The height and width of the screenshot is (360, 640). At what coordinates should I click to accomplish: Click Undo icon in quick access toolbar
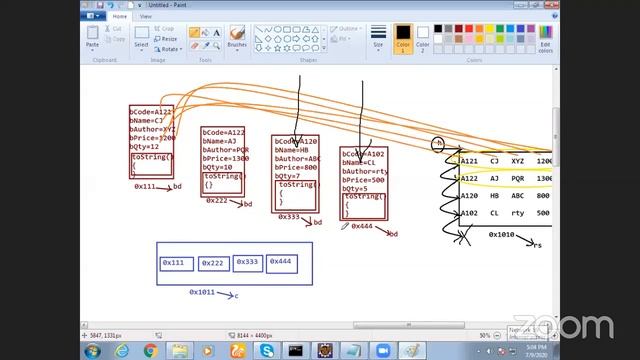pyautogui.click(x=110, y=5)
